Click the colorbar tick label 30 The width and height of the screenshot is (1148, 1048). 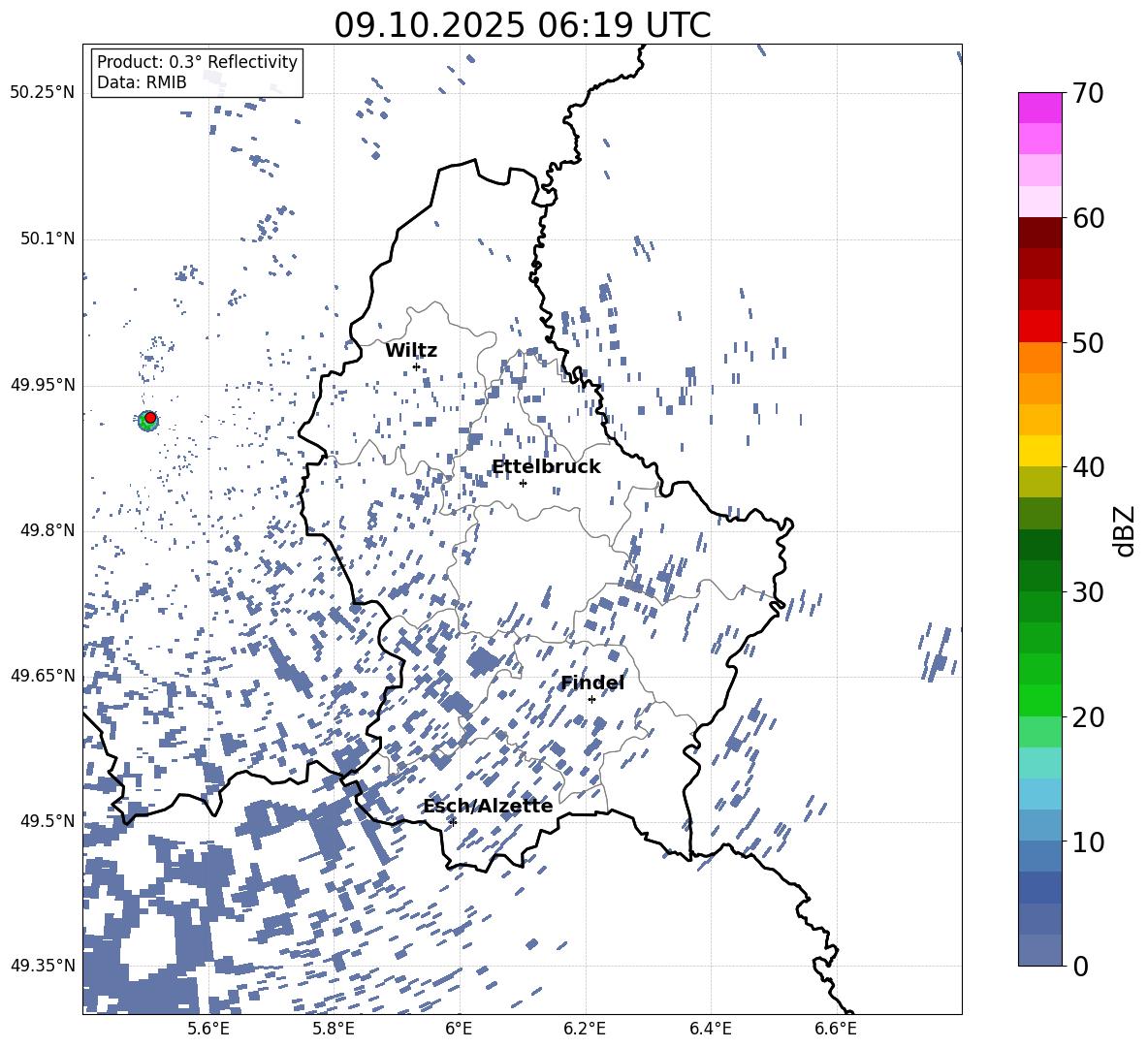point(1088,592)
